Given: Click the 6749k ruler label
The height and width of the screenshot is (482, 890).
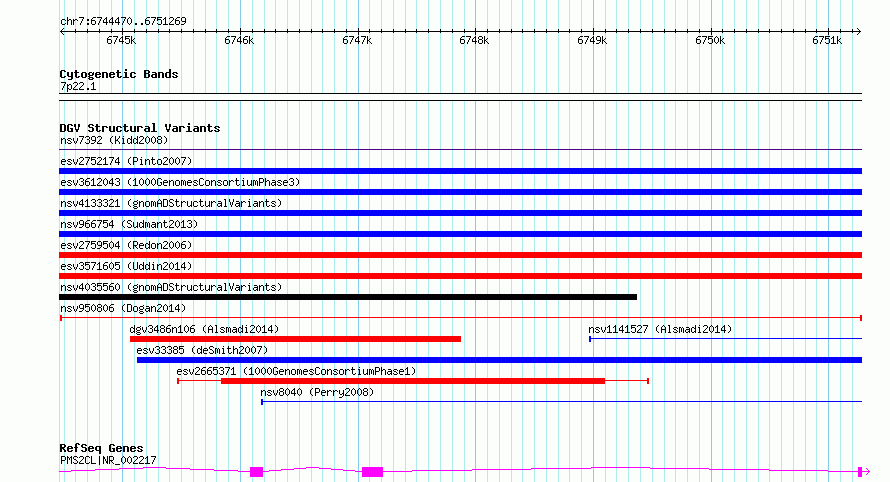Looking at the screenshot, I should tap(592, 40).
